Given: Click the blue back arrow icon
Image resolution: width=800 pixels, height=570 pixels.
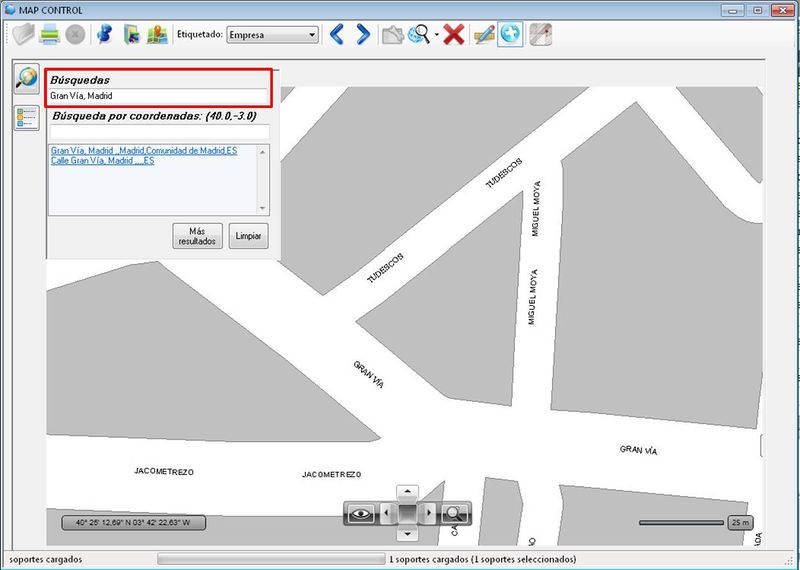Looking at the screenshot, I should click(337, 35).
